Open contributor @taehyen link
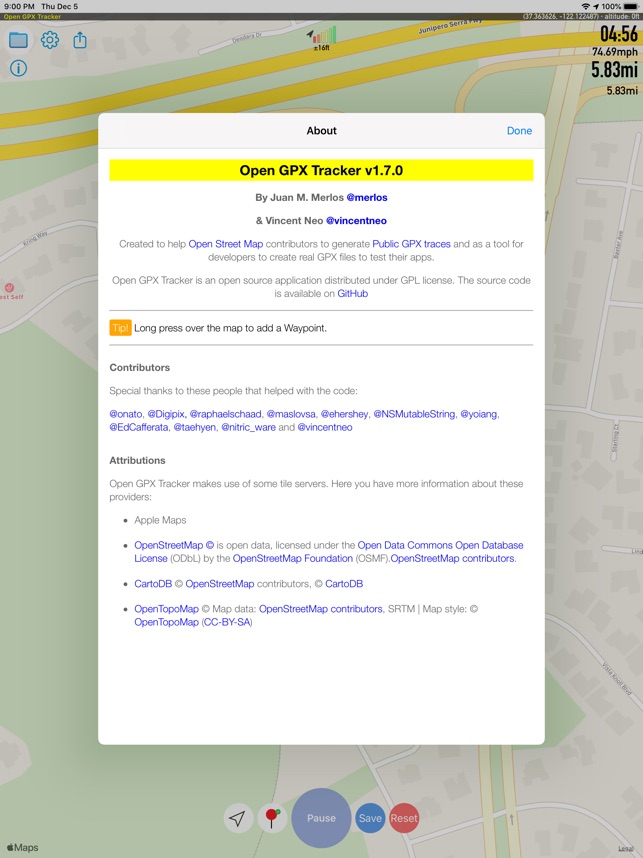Image resolution: width=643 pixels, height=858 pixels. (x=195, y=427)
